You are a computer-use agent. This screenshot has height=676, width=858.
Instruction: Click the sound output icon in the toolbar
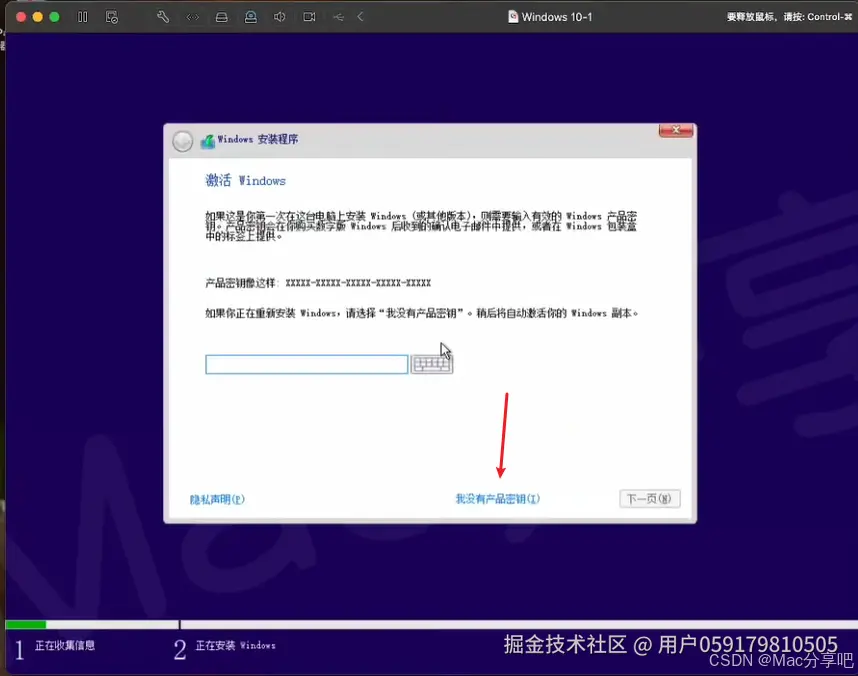(x=280, y=17)
